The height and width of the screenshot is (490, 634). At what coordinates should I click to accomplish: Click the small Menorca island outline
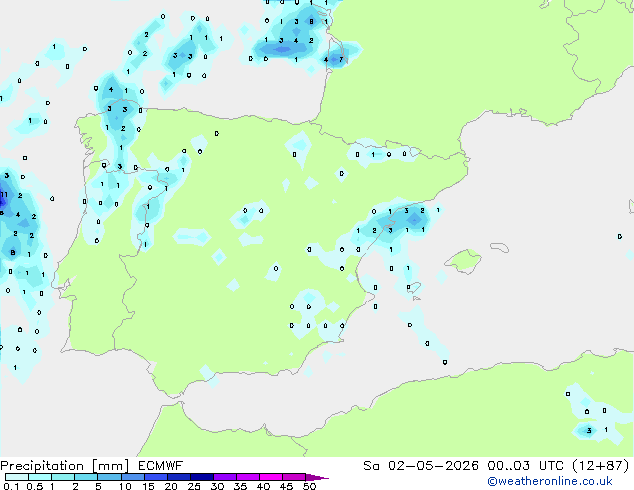coord(500,247)
